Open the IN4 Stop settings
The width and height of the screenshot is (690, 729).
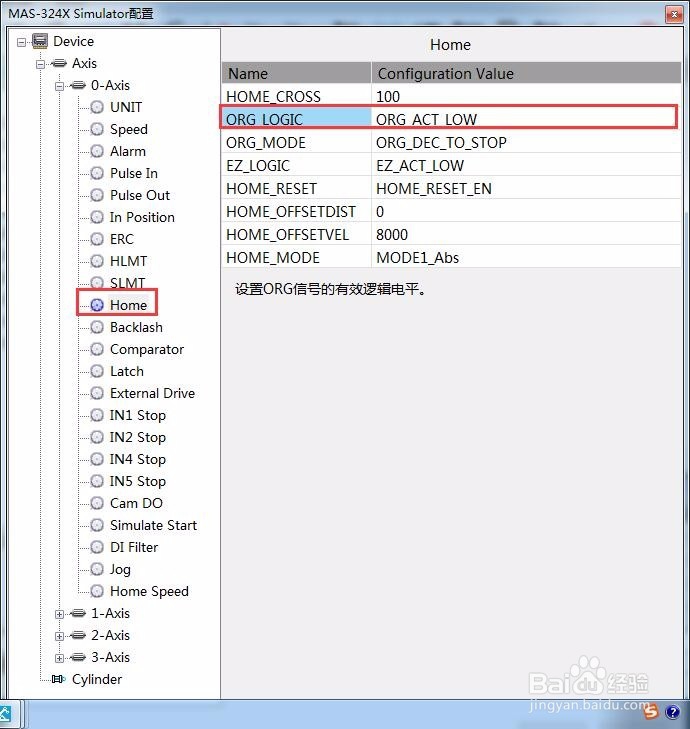138,459
